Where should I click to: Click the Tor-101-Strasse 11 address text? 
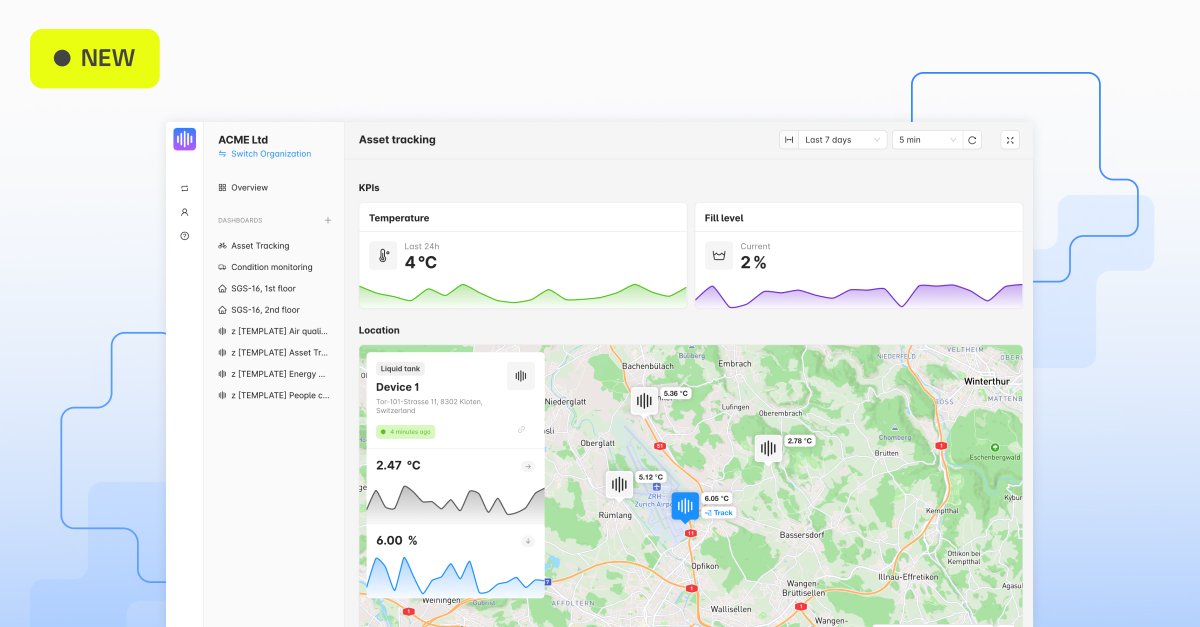[429, 406]
